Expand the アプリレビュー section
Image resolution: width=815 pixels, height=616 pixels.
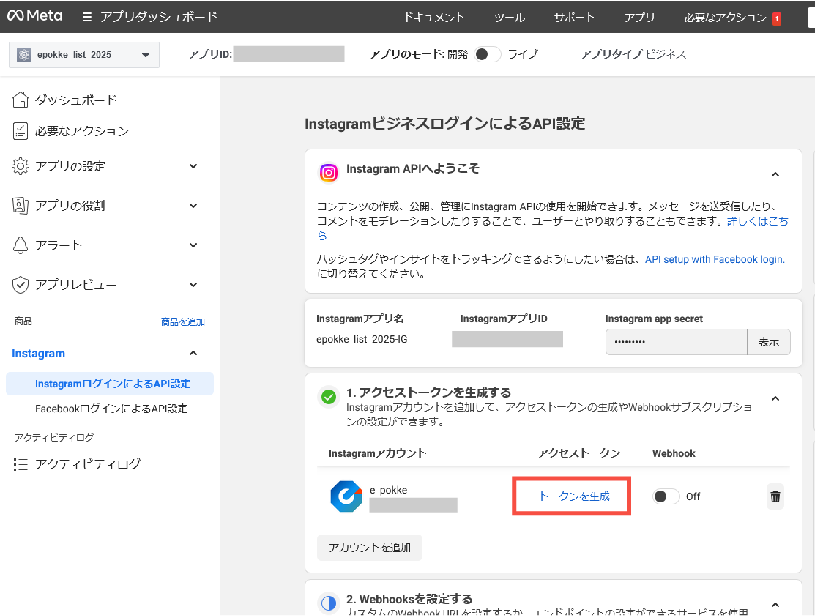[x=193, y=284]
